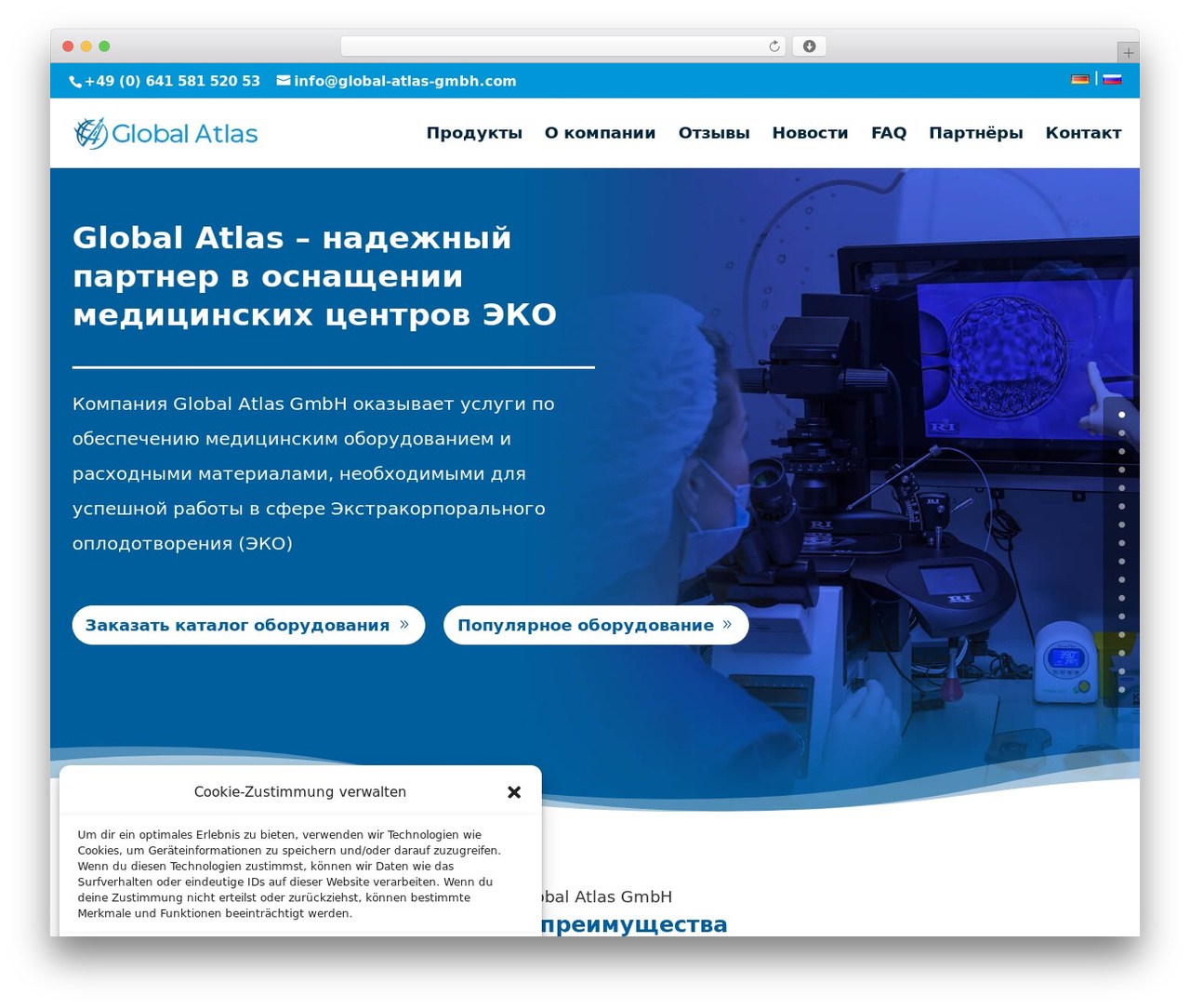Screen dimensions: 1190x1008
Task: Click Популярное оборудование button
Action: pyautogui.click(x=596, y=625)
